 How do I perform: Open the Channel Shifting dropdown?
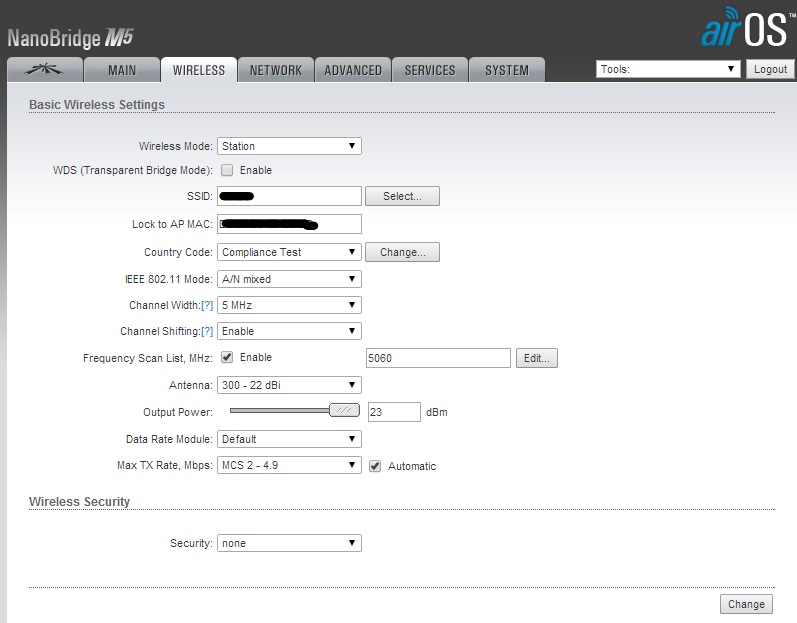pyautogui.click(x=289, y=331)
